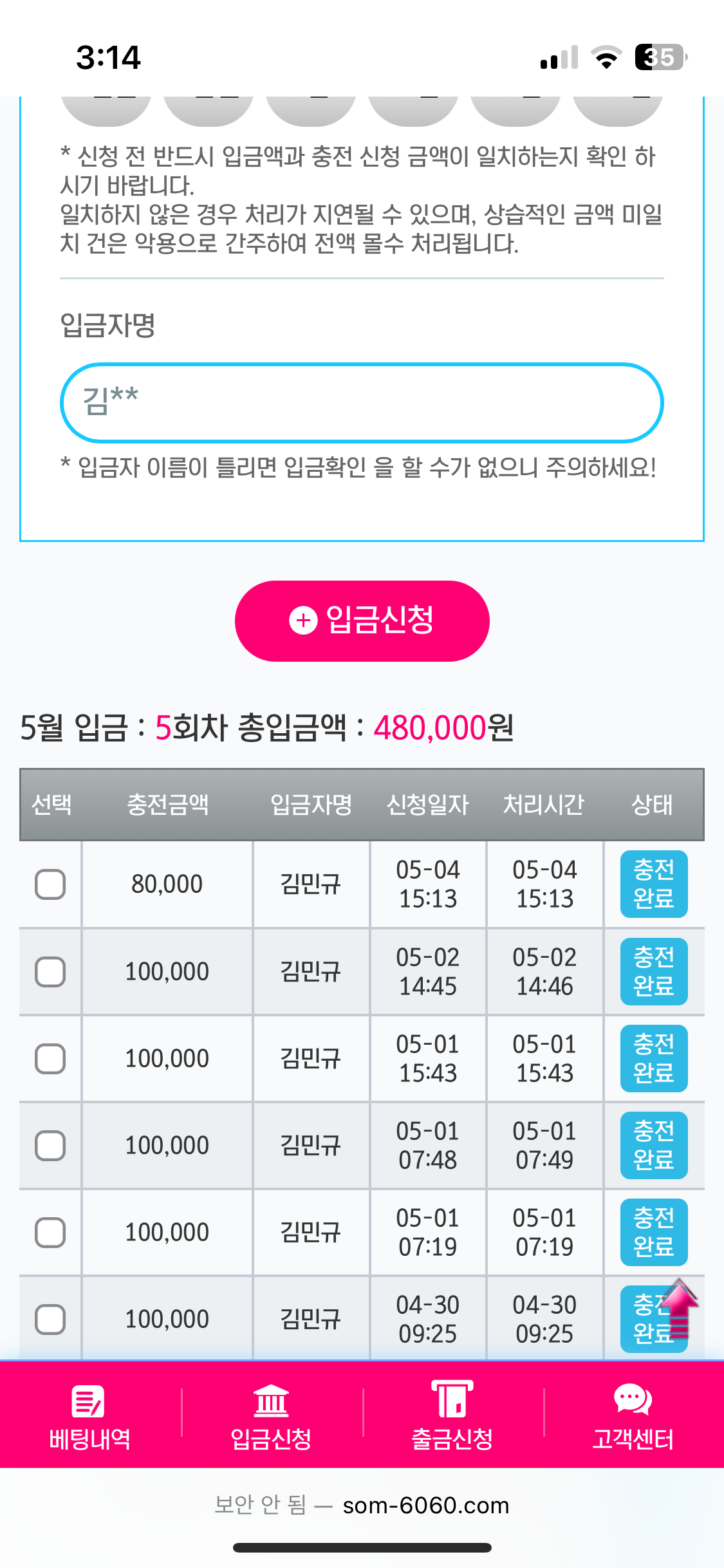The height and width of the screenshot is (1568, 724).
Task: Tap the battery status indicator
Action: pyautogui.click(x=660, y=57)
